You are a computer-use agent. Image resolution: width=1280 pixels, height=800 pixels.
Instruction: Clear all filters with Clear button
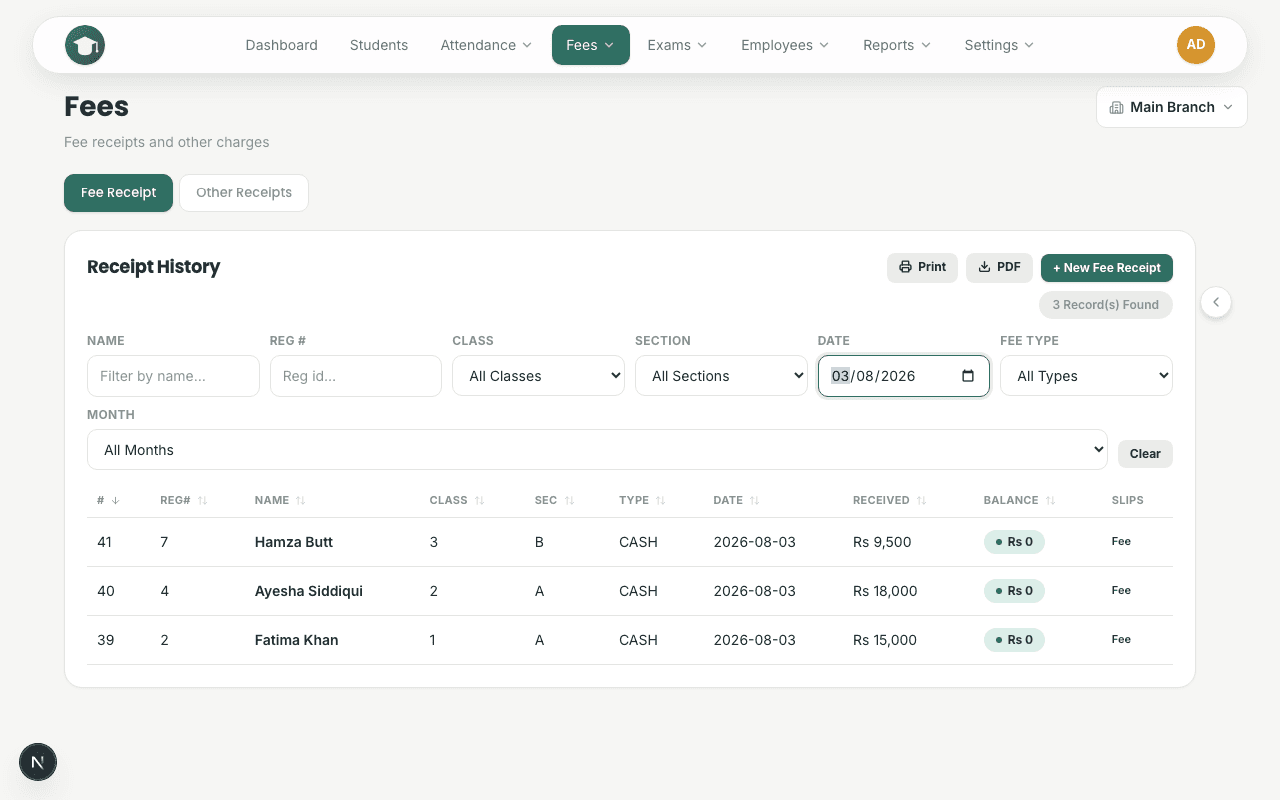click(x=1145, y=453)
